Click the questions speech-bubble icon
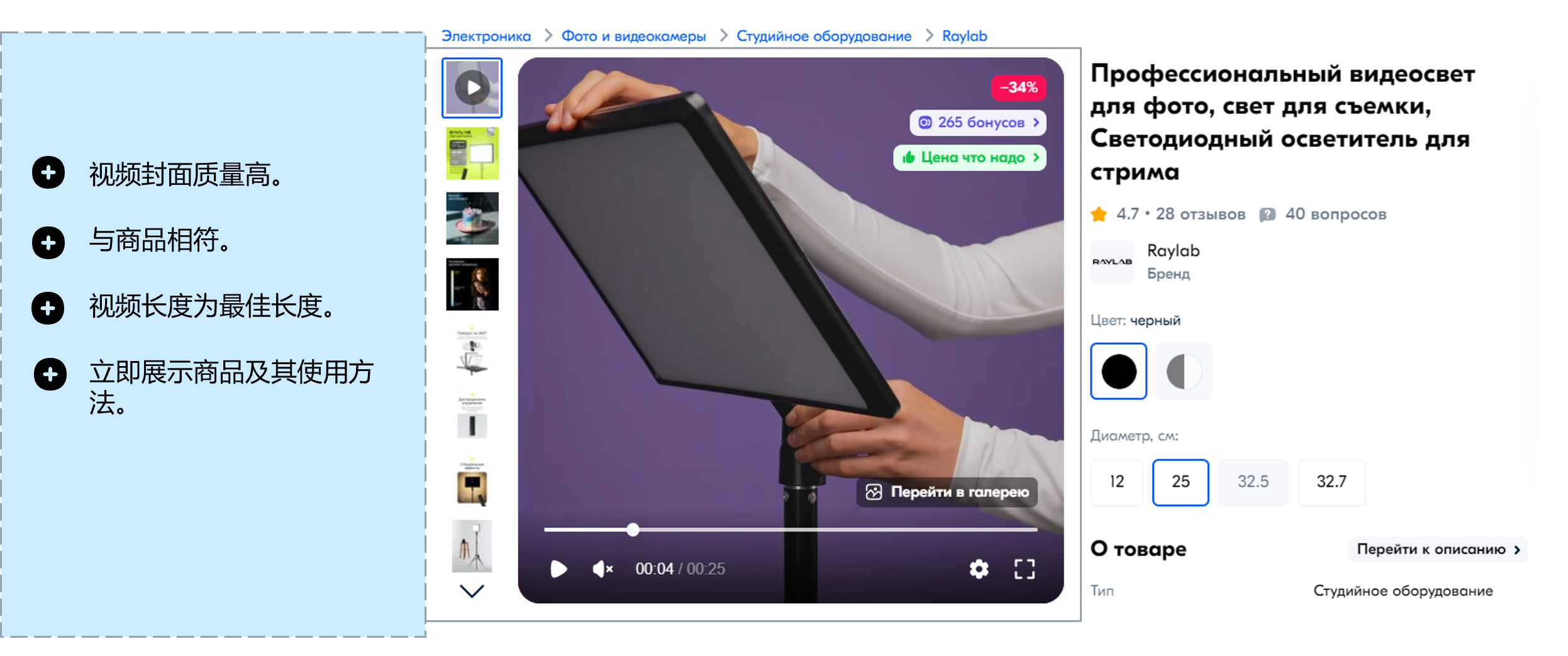Viewport: 1568px width, 656px height. pyautogui.click(x=1267, y=215)
